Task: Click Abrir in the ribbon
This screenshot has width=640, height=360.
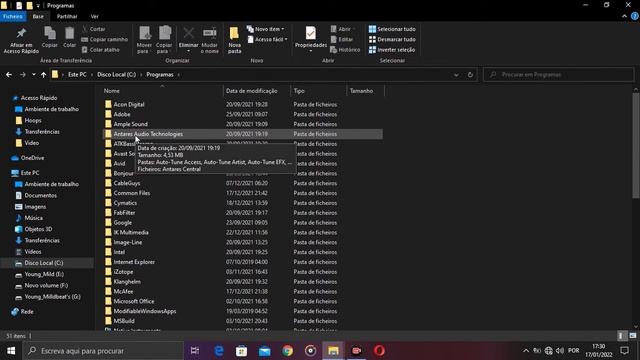Action: point(341,29)
